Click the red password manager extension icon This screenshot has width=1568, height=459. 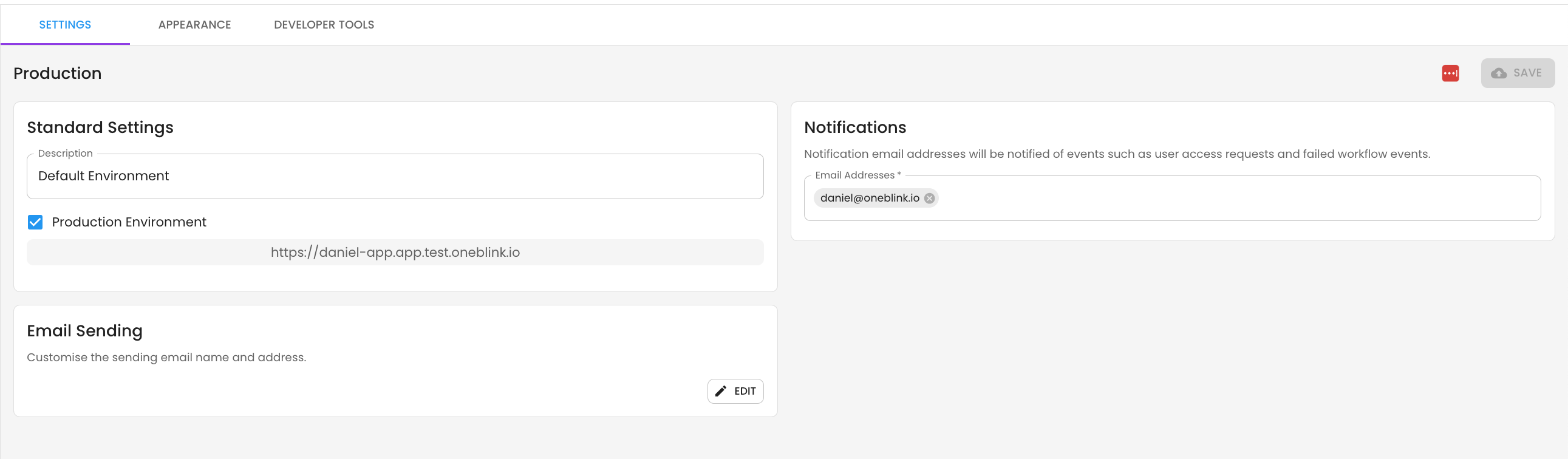coord(1450,73)
